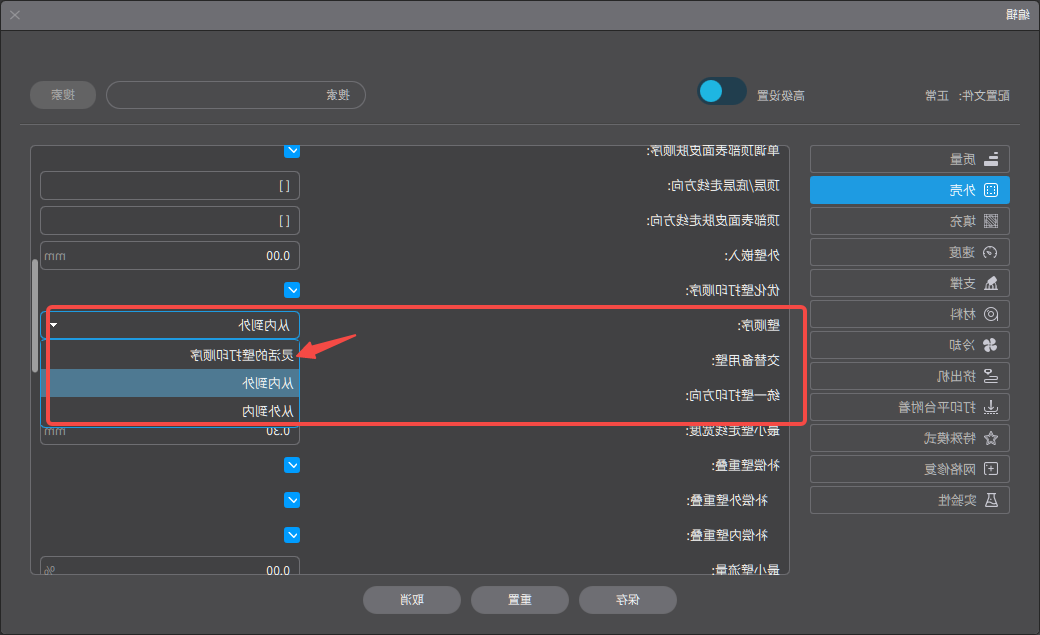Choose 灵活的壁打印顺序 from the dropdown list
Screen dimensions: 1040x635
[170, 354]
